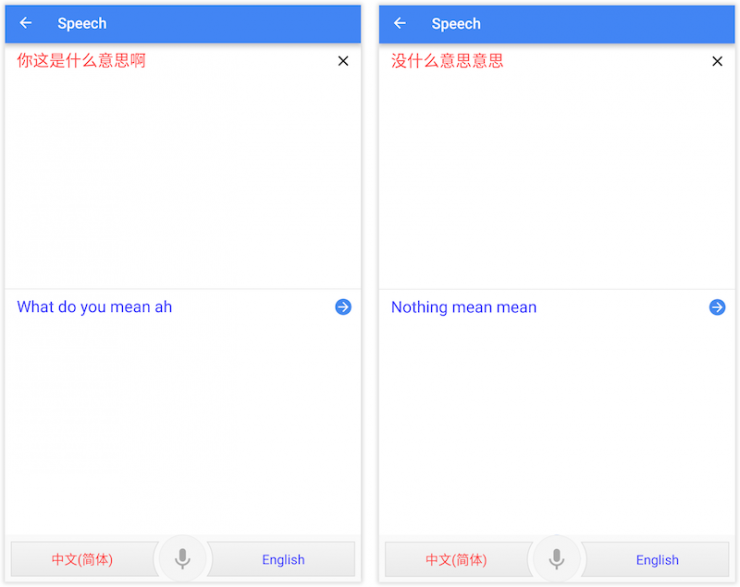Open translation 'What do you mean ah' arrow
Viewport: 740px width, 587px height.
point(343,307)
